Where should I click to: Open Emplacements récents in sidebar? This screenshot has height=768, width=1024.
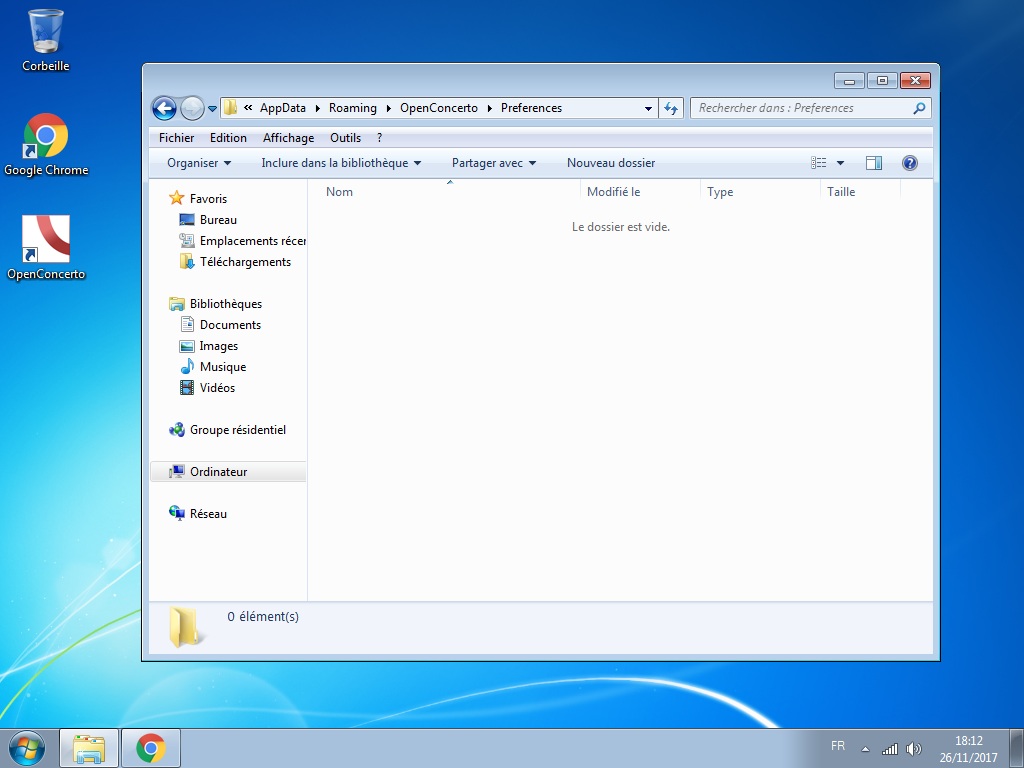[x=253, y=241]
